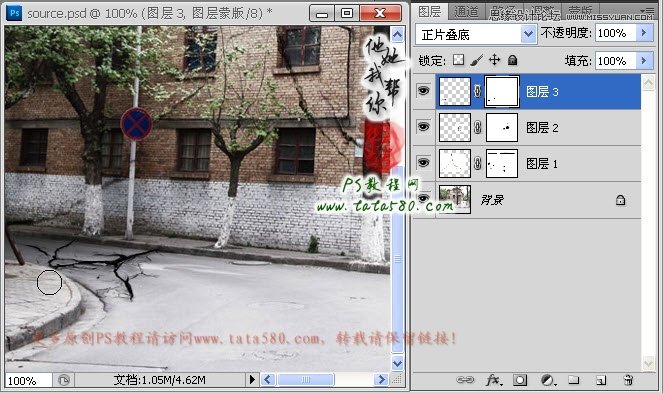This screenshot has height=393, width=663.
Task: Click the 图层 2 layer thumbnail
Action: point(455,127)
